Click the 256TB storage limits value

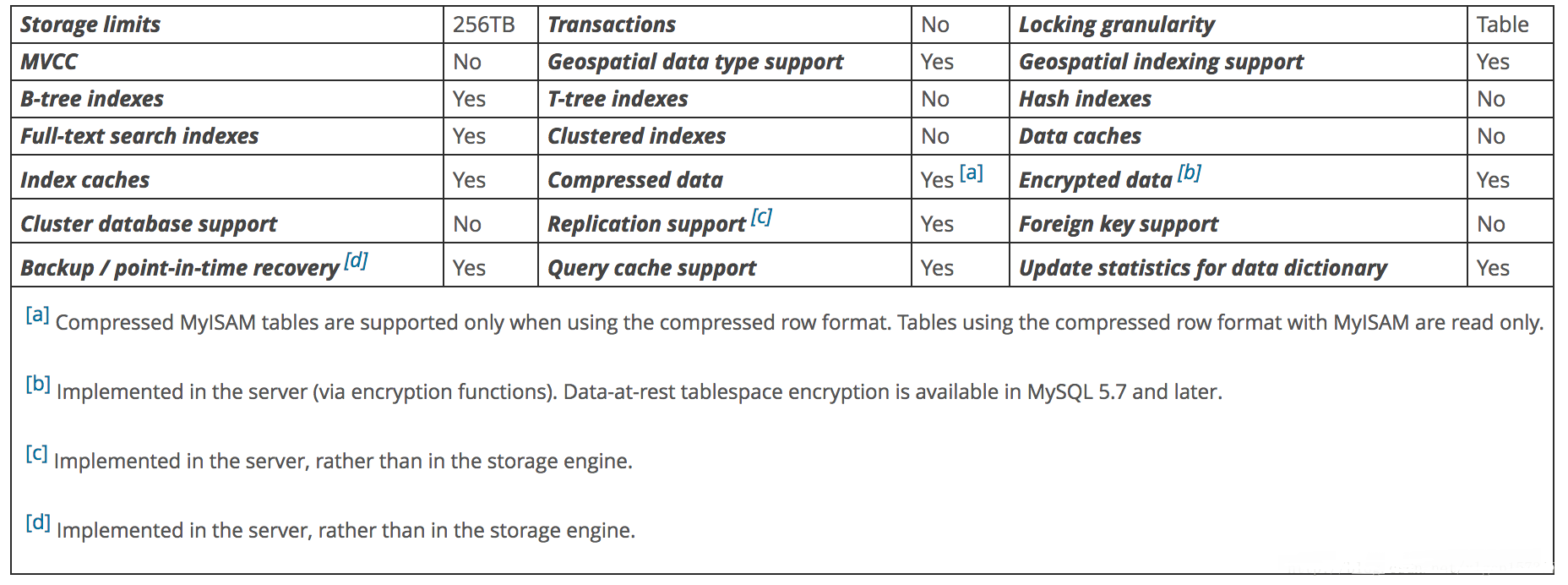coord(483,25)
